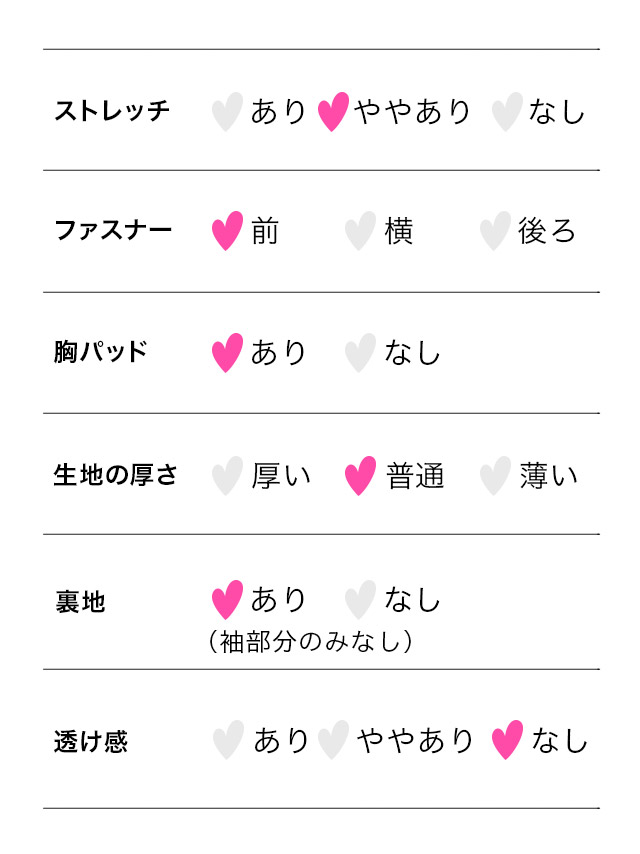The image size is (640, 854).
Task: Click the 透け感 row label
Action: point(90,742)
